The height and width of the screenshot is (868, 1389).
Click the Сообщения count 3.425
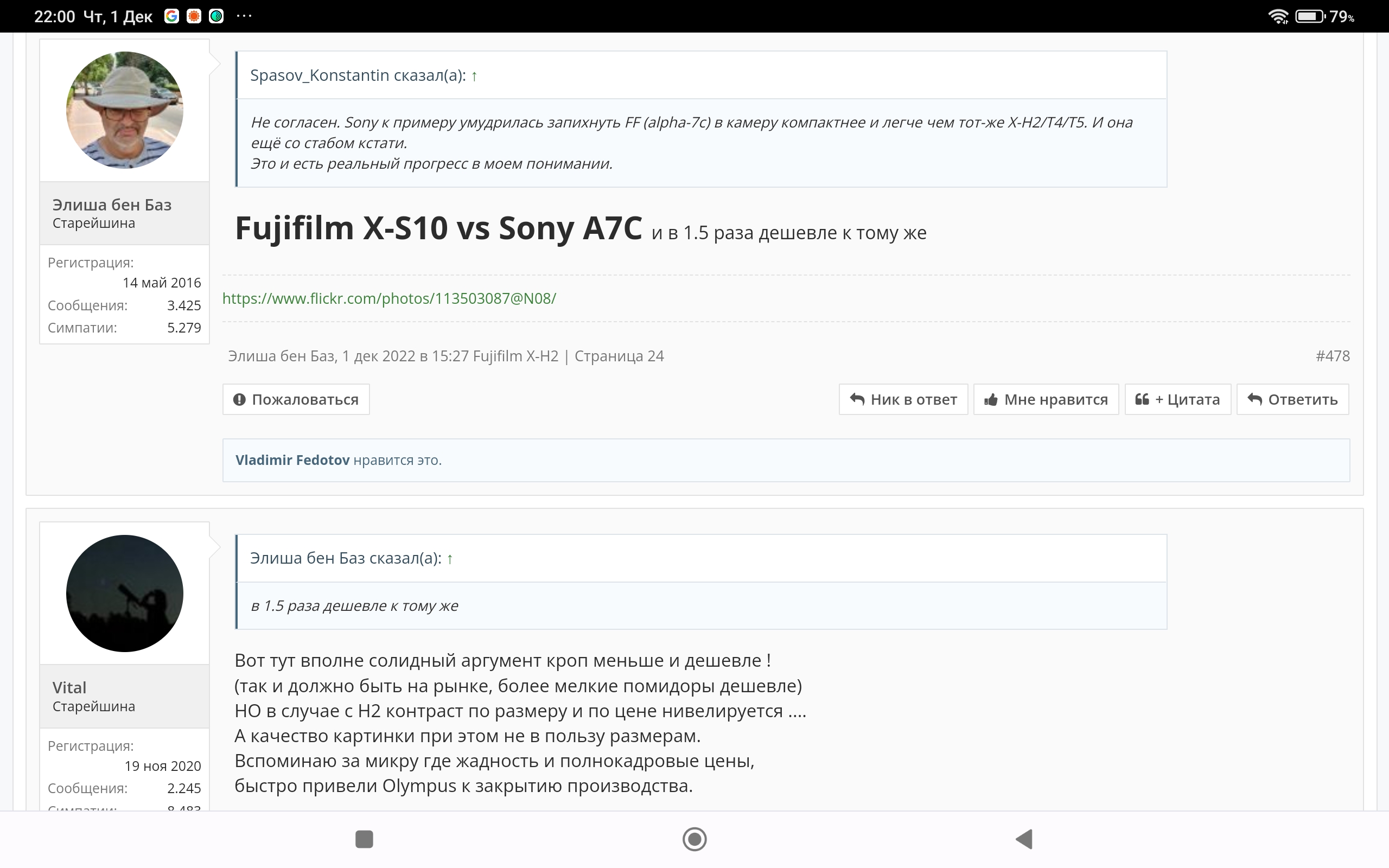pos(184,305)
